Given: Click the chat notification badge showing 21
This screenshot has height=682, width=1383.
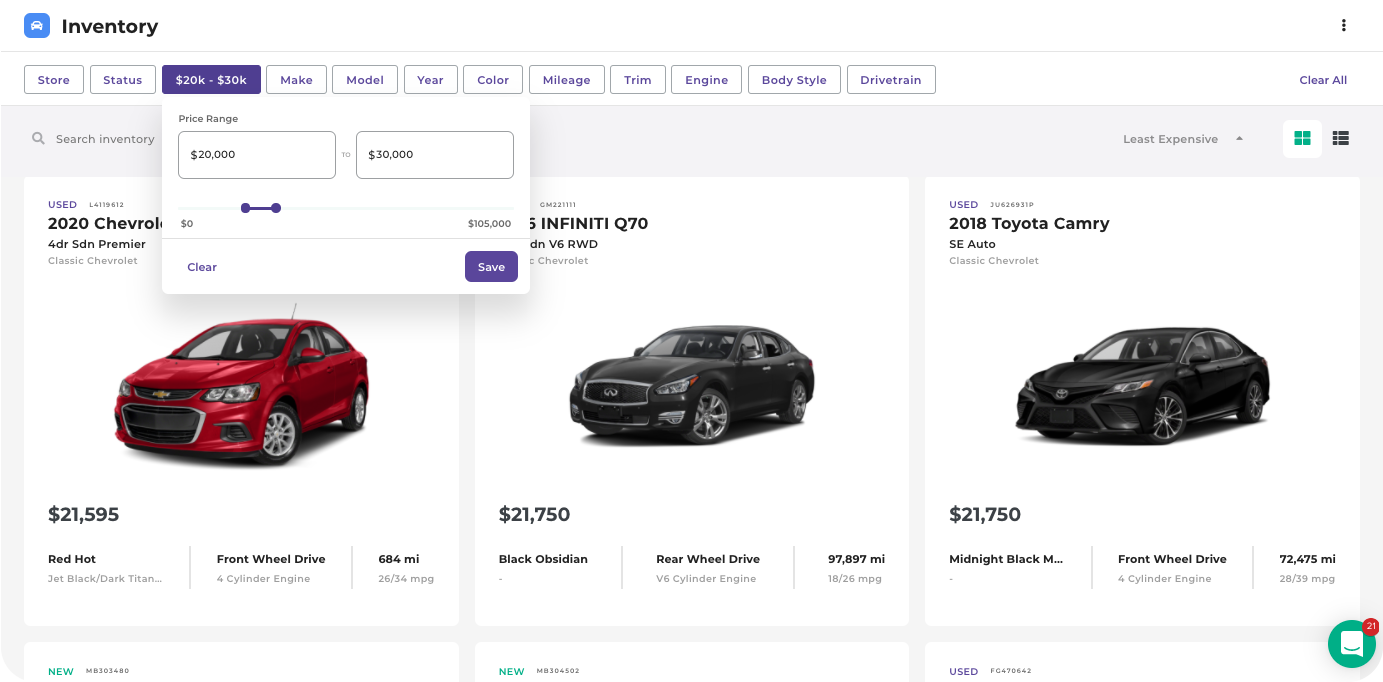Looking at the screenshot, I should 1370,626.
